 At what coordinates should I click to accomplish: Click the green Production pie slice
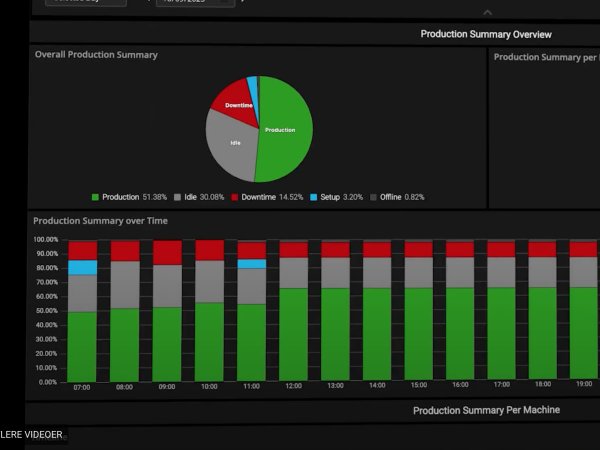click(x=285, y=125)
